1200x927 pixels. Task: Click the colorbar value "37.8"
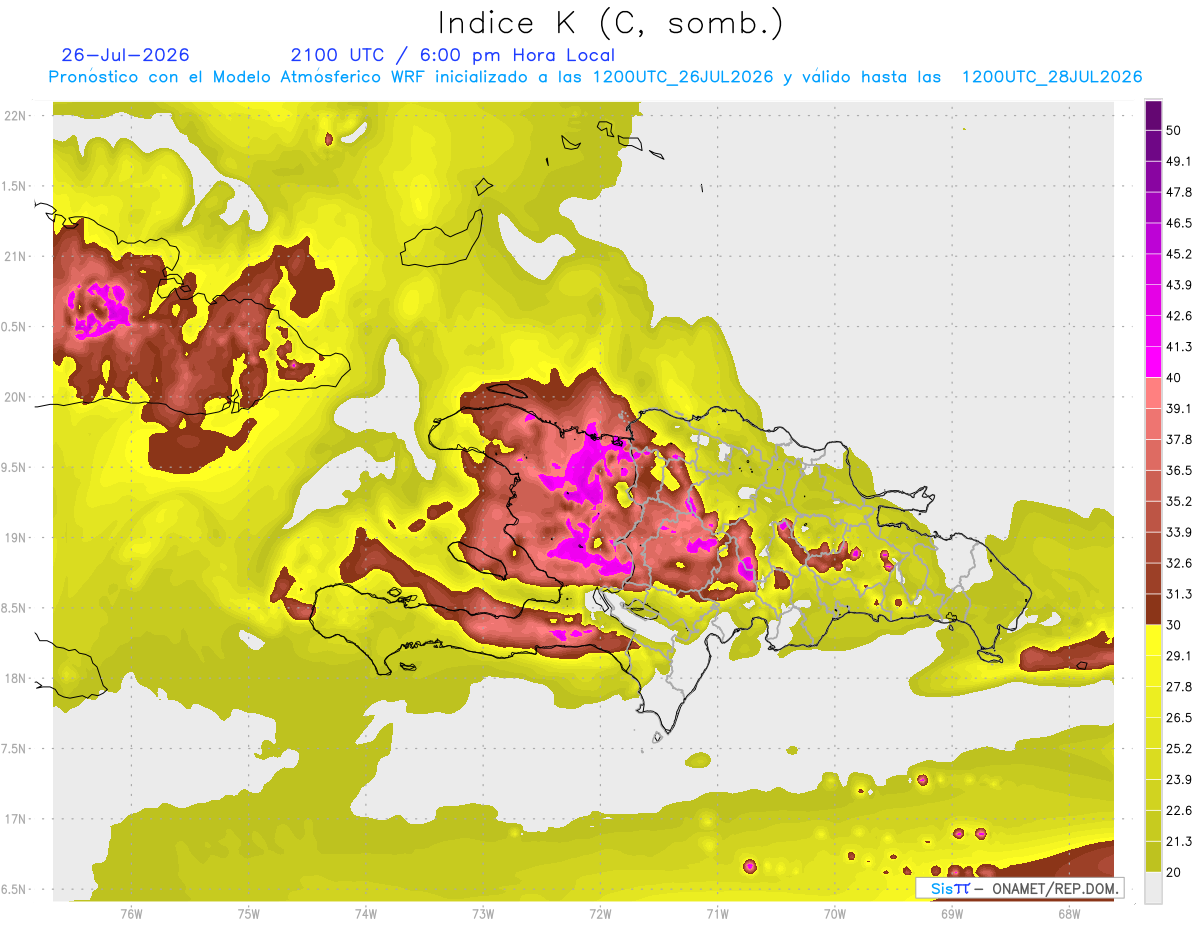point(1179,440)
